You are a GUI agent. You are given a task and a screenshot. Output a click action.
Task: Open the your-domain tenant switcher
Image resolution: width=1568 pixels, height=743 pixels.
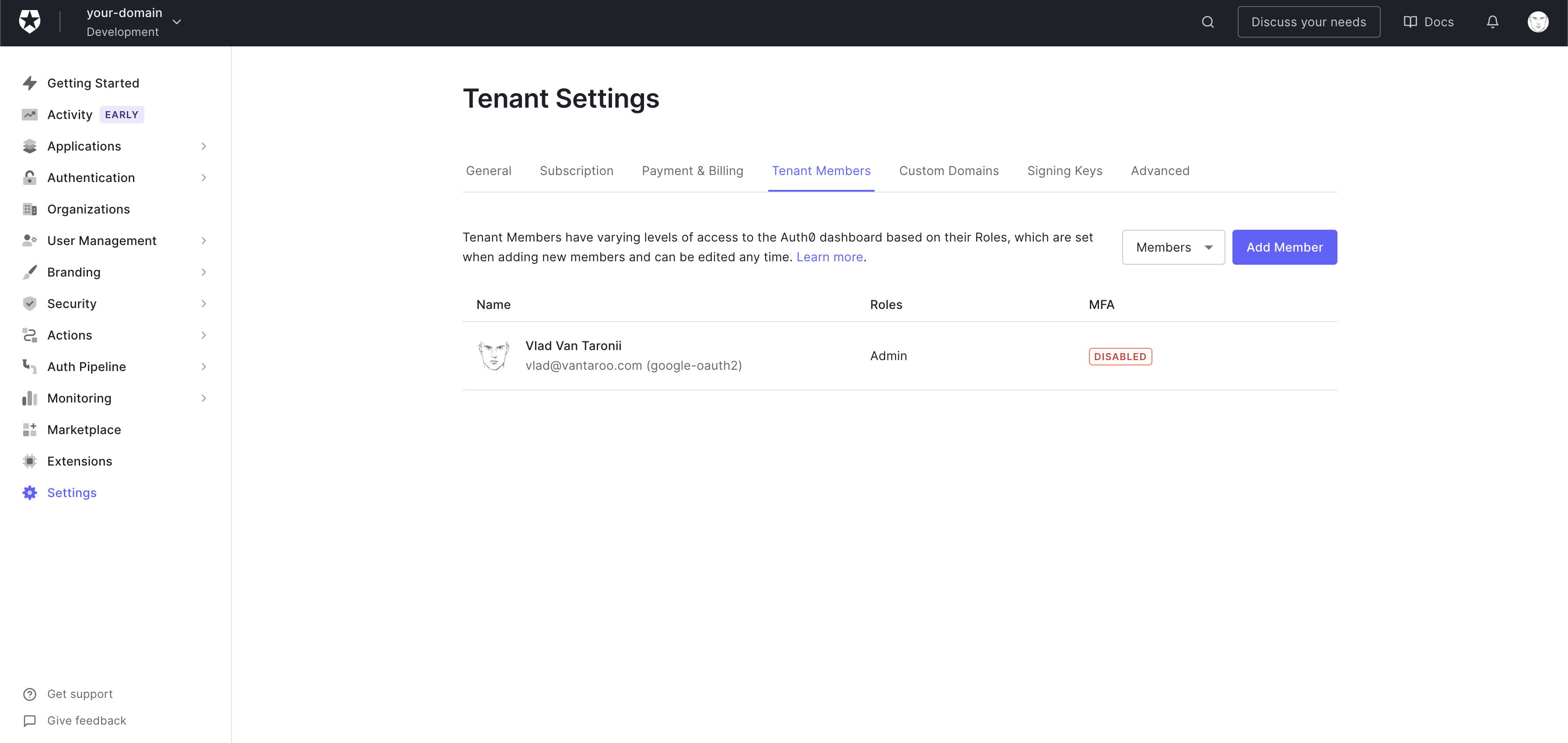(x=133, y=22)
